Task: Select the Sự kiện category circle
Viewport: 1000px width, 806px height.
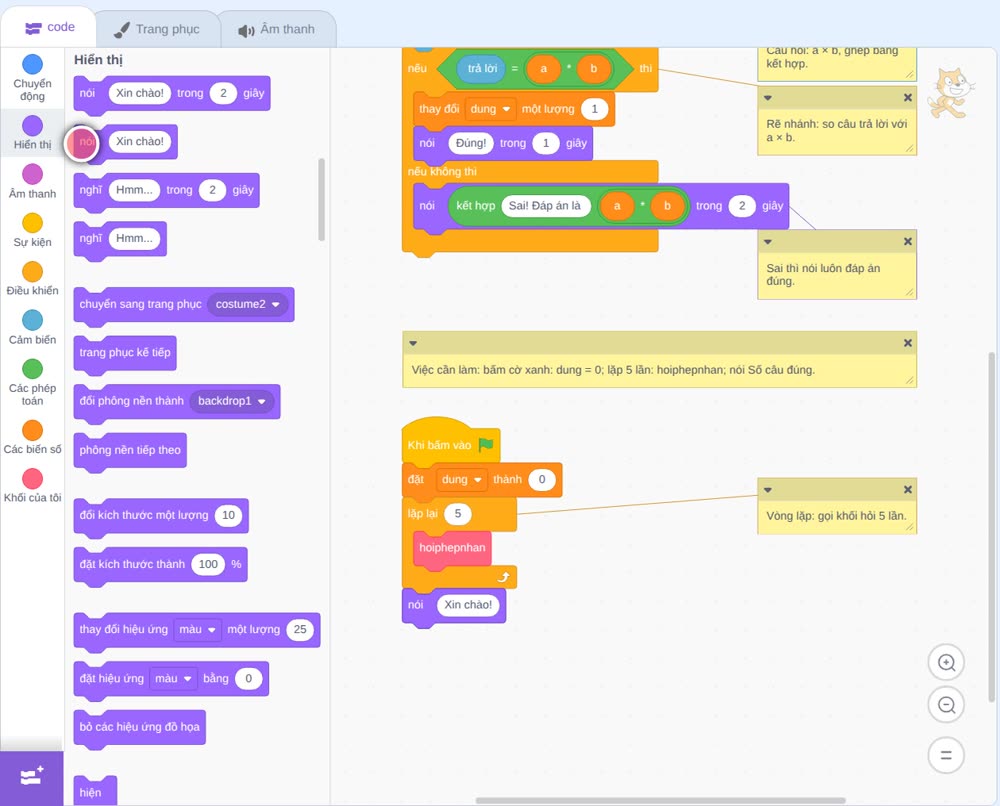Action: coord(33,223)
